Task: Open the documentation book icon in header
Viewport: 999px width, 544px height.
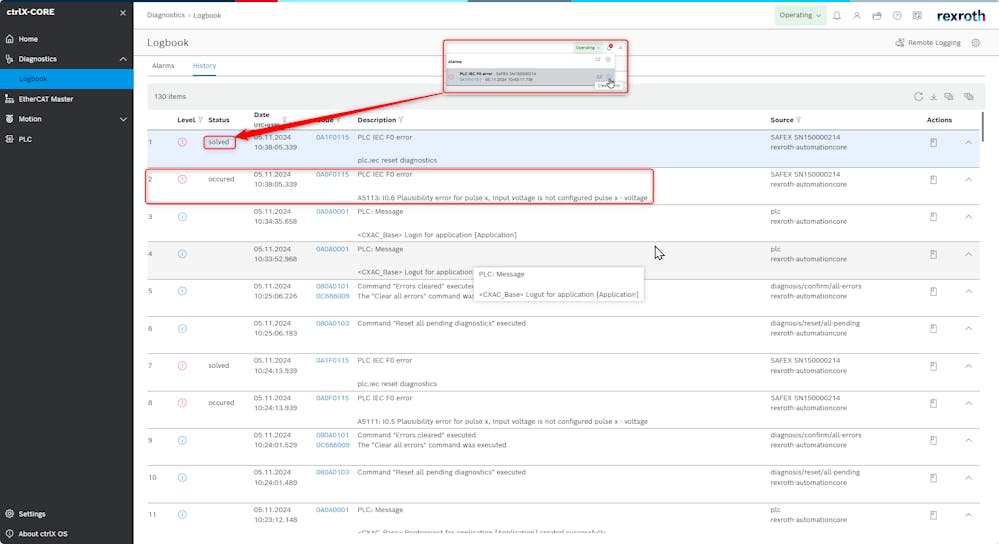Action: (917, 15)
